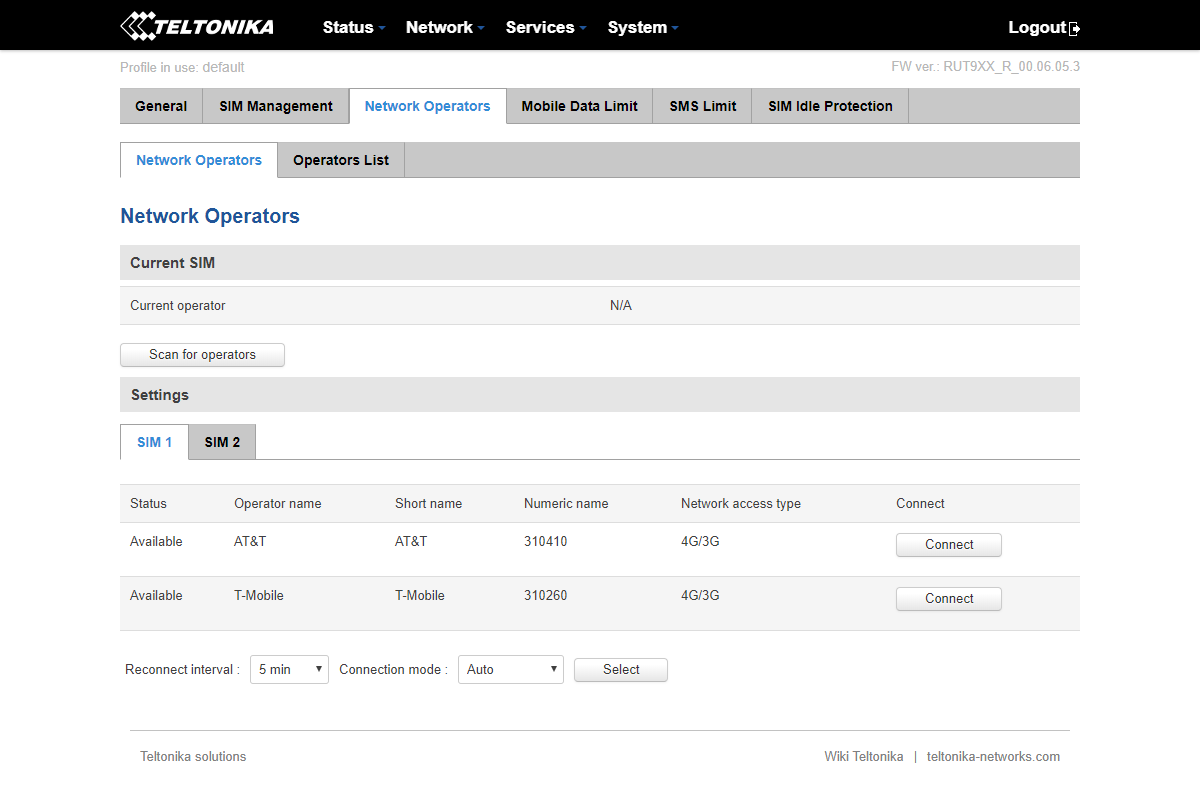Viewport: 1200px width, 800px height.
Task: Open the Network dropdown menu
Action: (445, 27)
